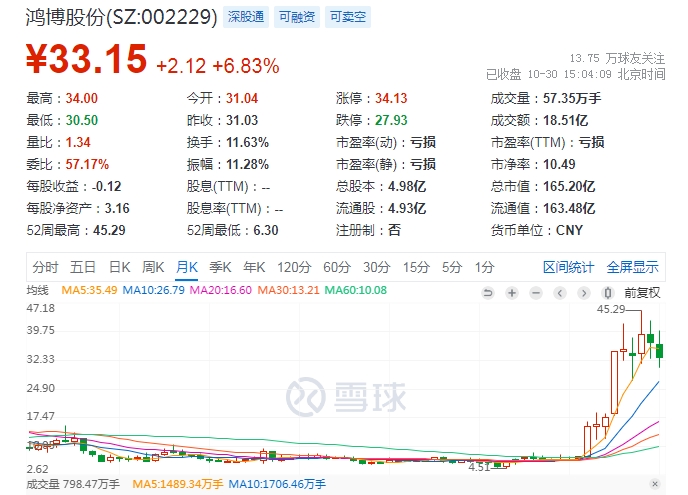The height and width of the screenshot is (495, 688).
Task: Click 全屏显示 to show fullscreen chart
Action: [632, 267]
